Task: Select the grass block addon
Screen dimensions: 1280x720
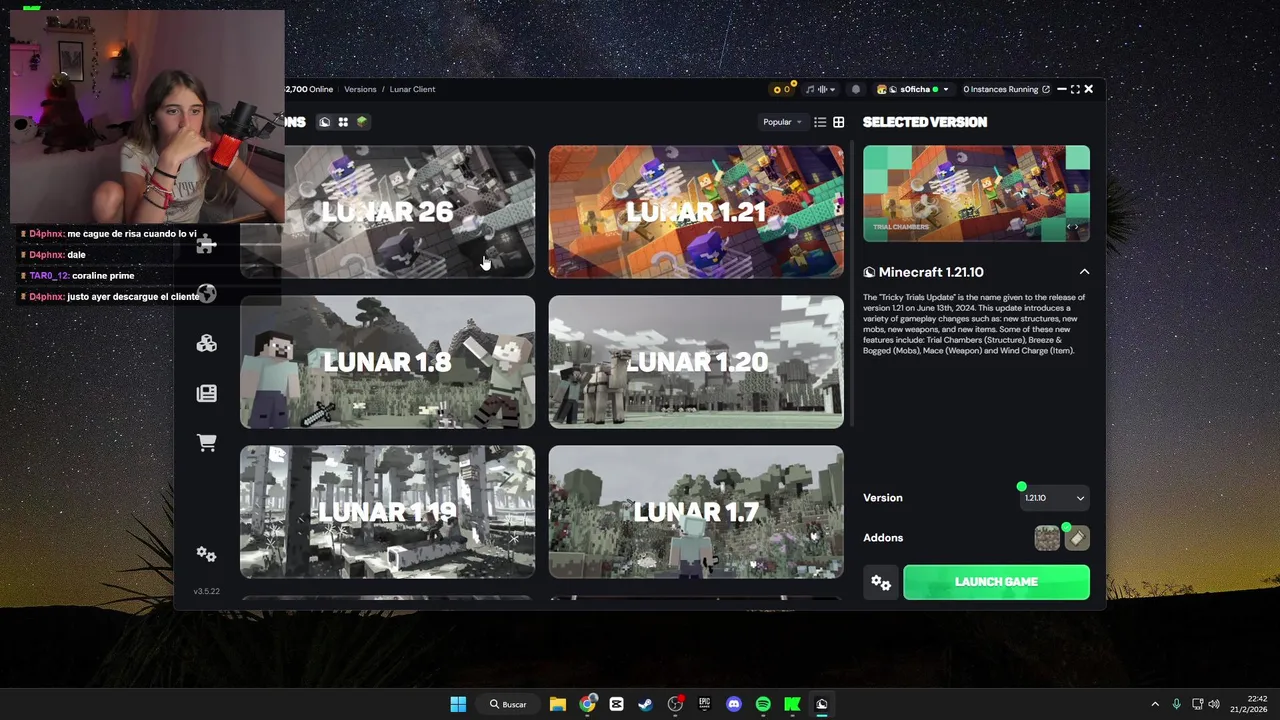Action: 1047,538
